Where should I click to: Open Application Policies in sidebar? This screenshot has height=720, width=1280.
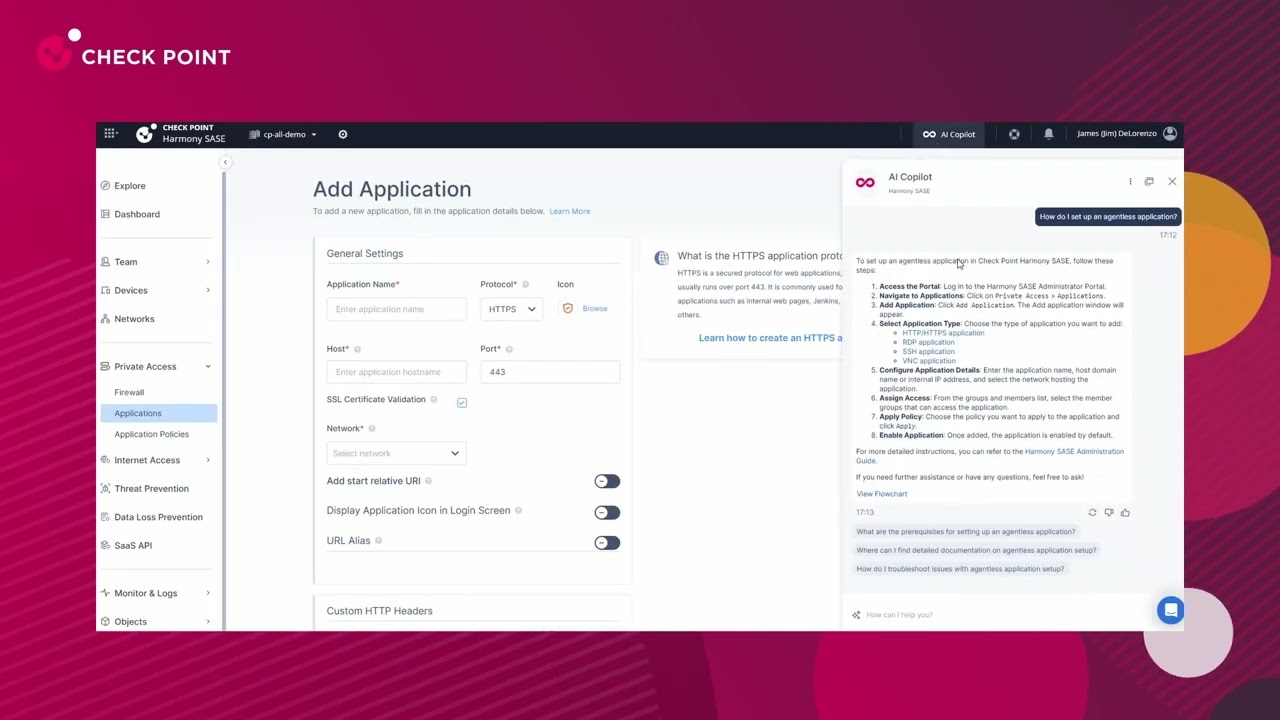pos(151,434)
